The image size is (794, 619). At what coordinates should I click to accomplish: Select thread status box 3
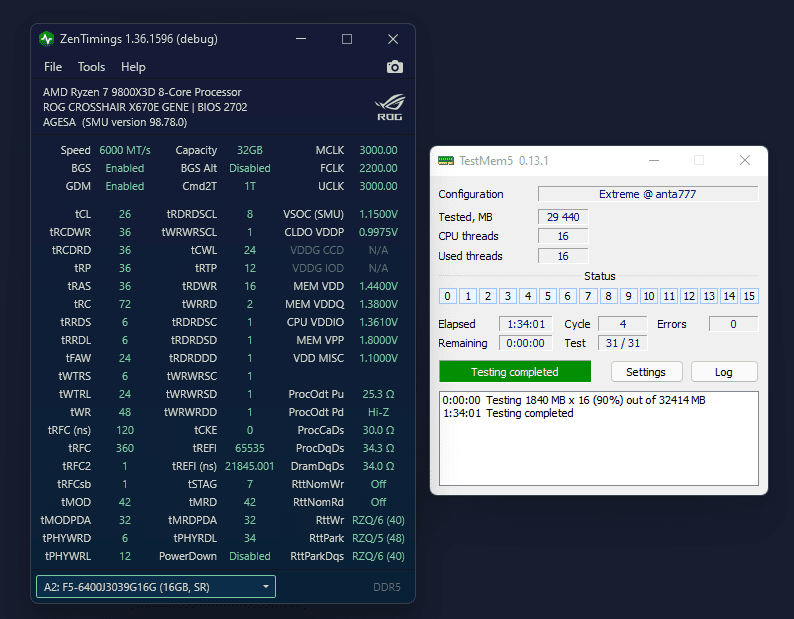coord(508,296)
